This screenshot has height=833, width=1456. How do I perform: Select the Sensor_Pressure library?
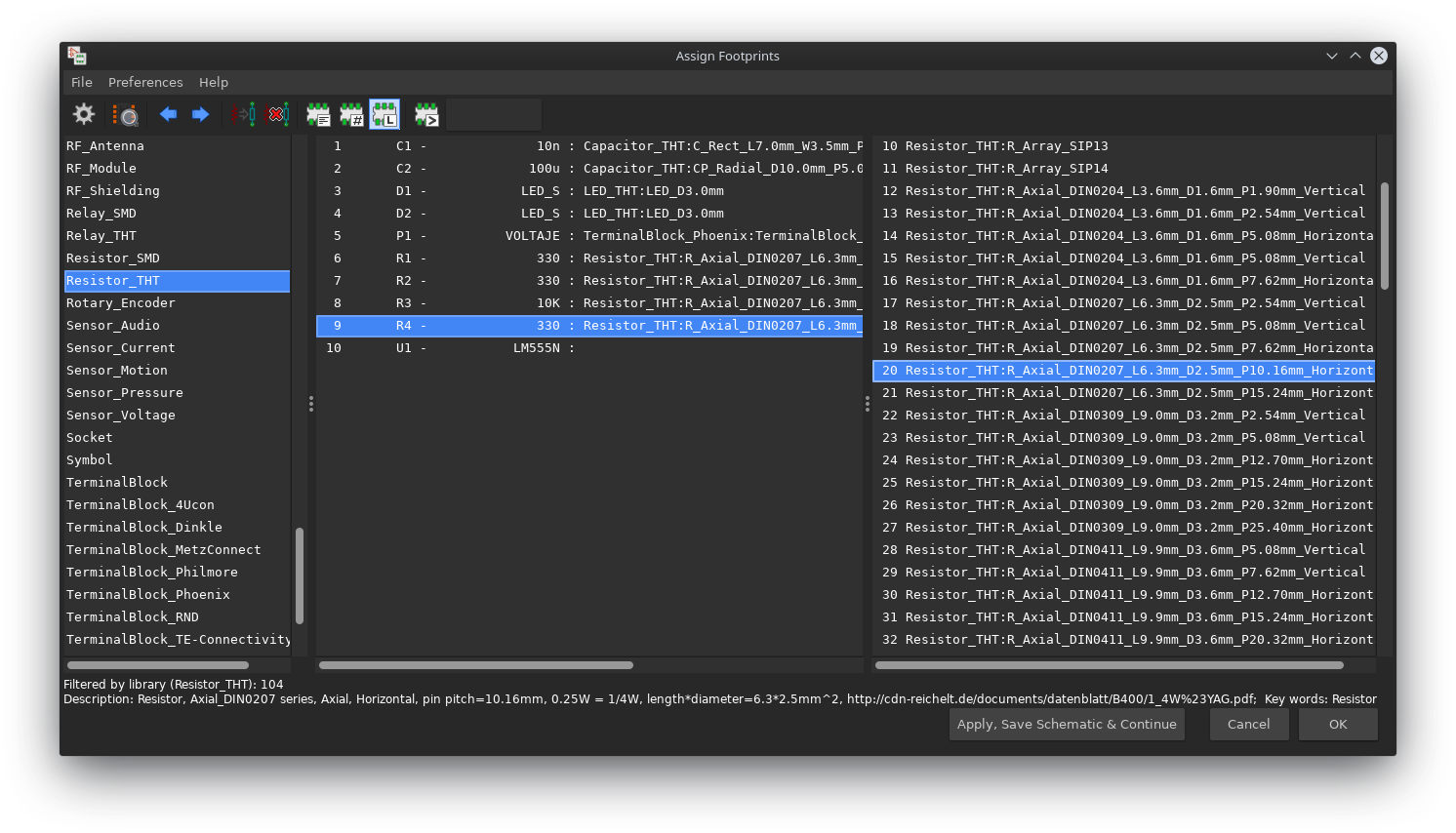pyautogui.click(x=177, y=392)
